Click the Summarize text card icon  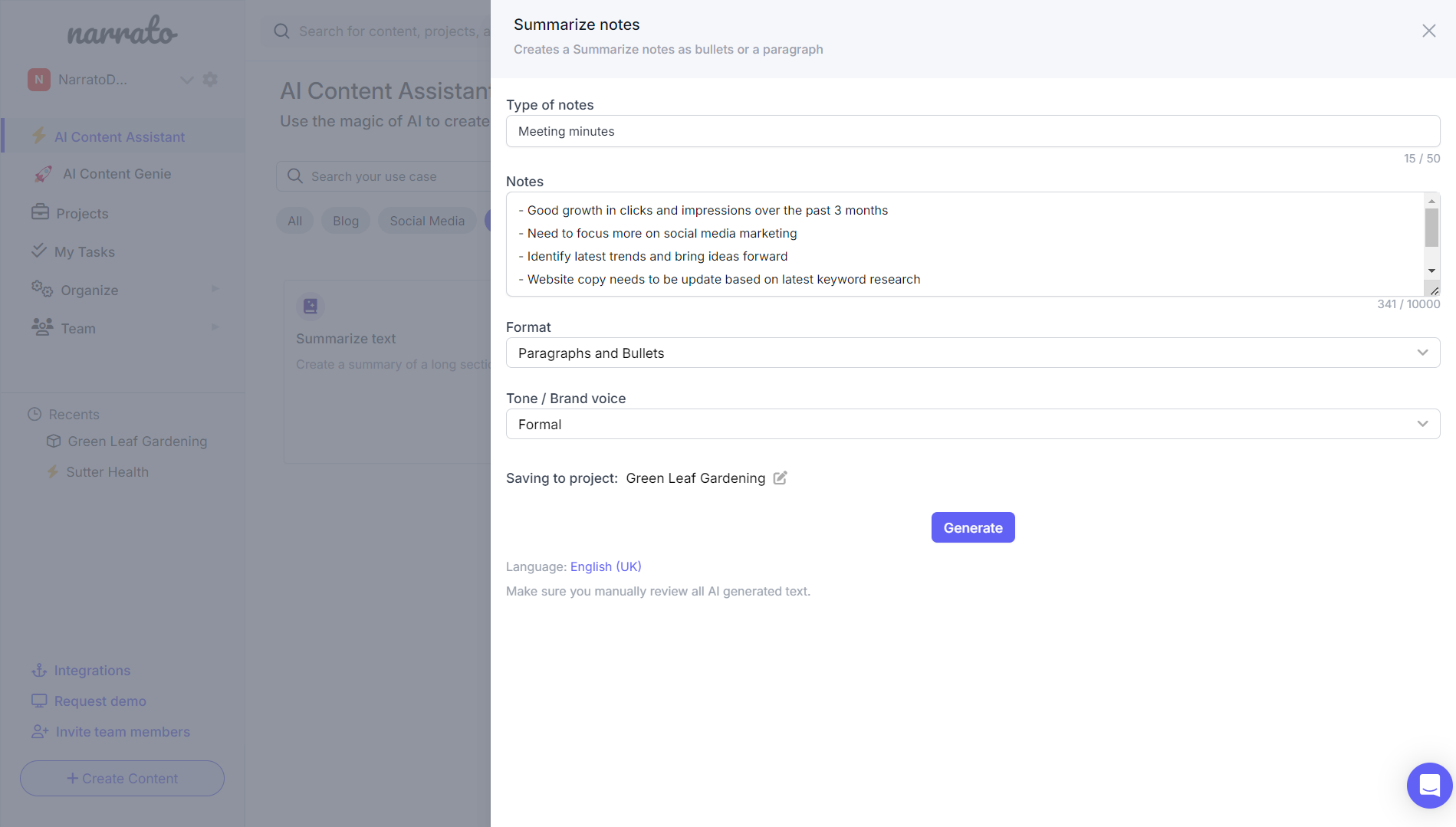(311, 306)
